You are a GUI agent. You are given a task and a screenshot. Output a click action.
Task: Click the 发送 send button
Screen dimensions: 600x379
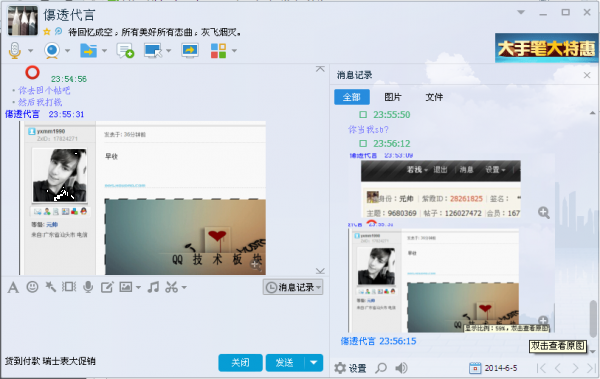click(x=285, y=362)
